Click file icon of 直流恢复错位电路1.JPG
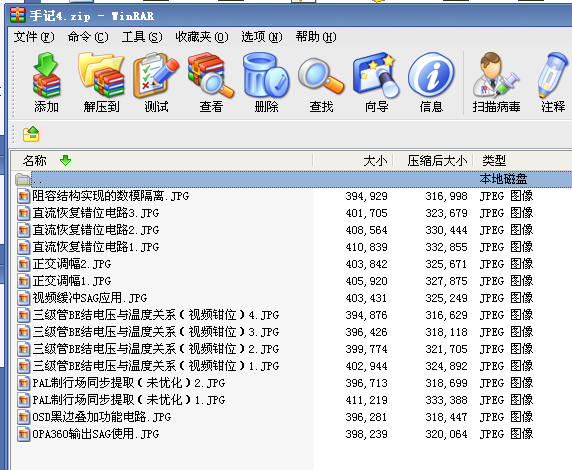Viewport: 572px width, 470px height. (23, 247)
